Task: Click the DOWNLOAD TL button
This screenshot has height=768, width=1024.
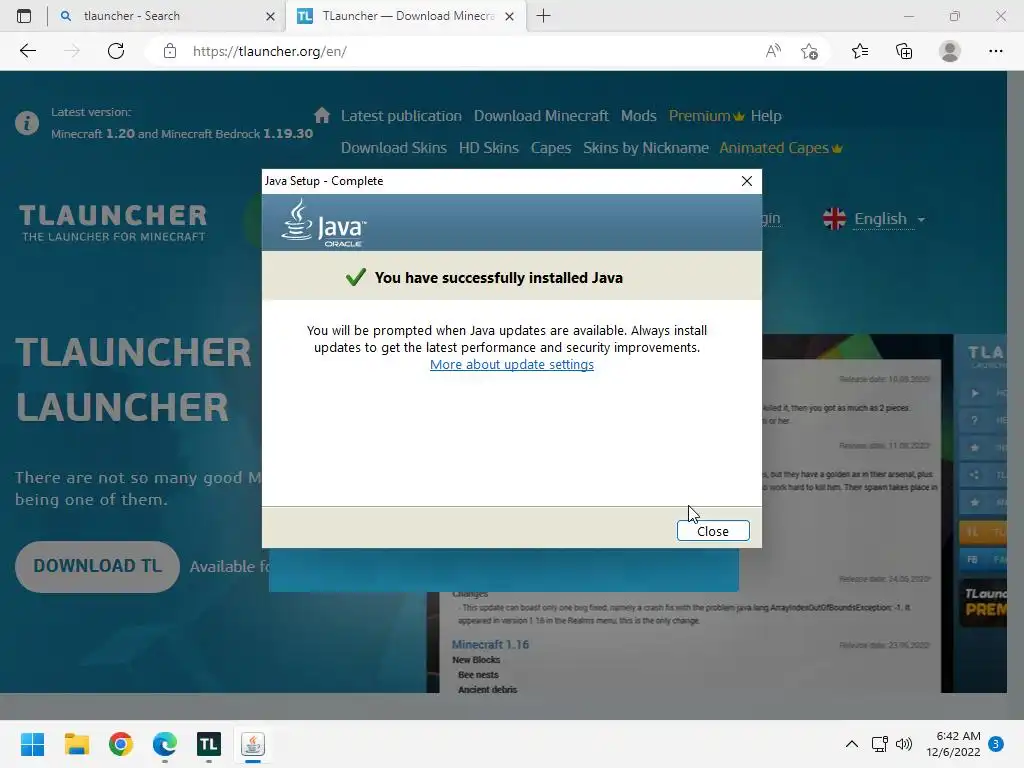Action: [x=97, y=566]
